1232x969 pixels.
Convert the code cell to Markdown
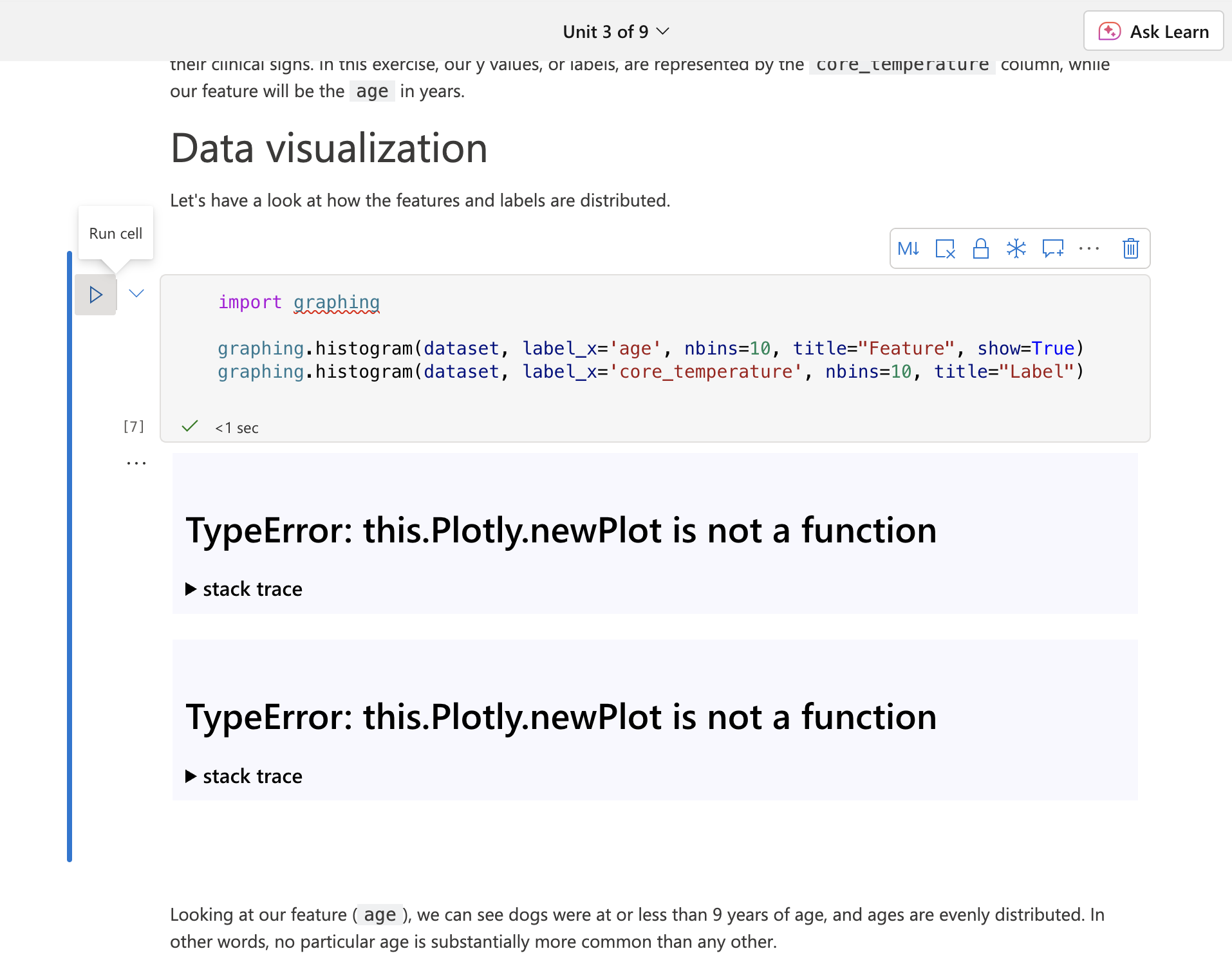click(908, 248)
